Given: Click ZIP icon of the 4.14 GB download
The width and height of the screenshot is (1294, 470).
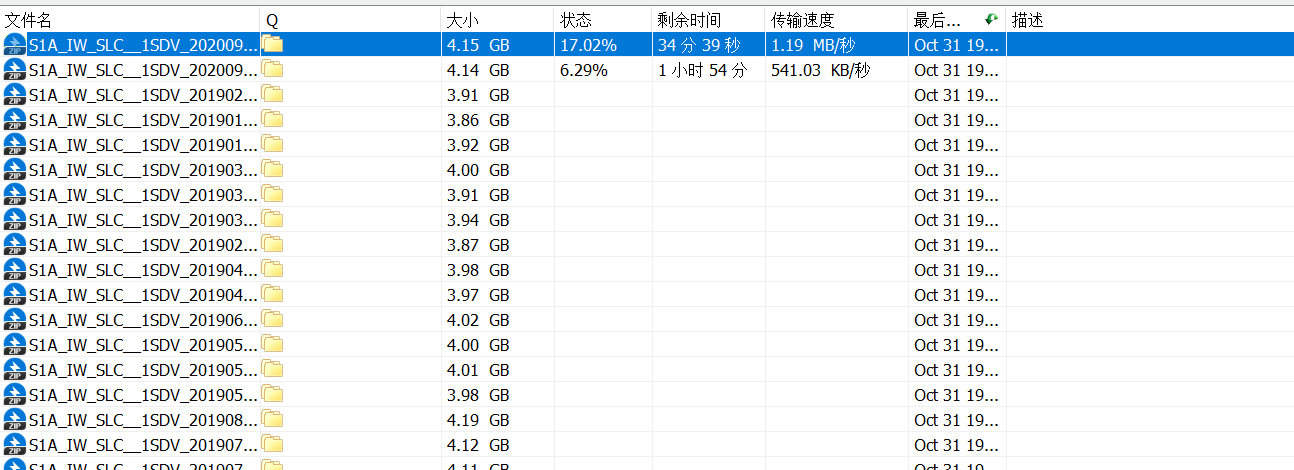Looking at the screenshot, I should click(x=15, y=69).
